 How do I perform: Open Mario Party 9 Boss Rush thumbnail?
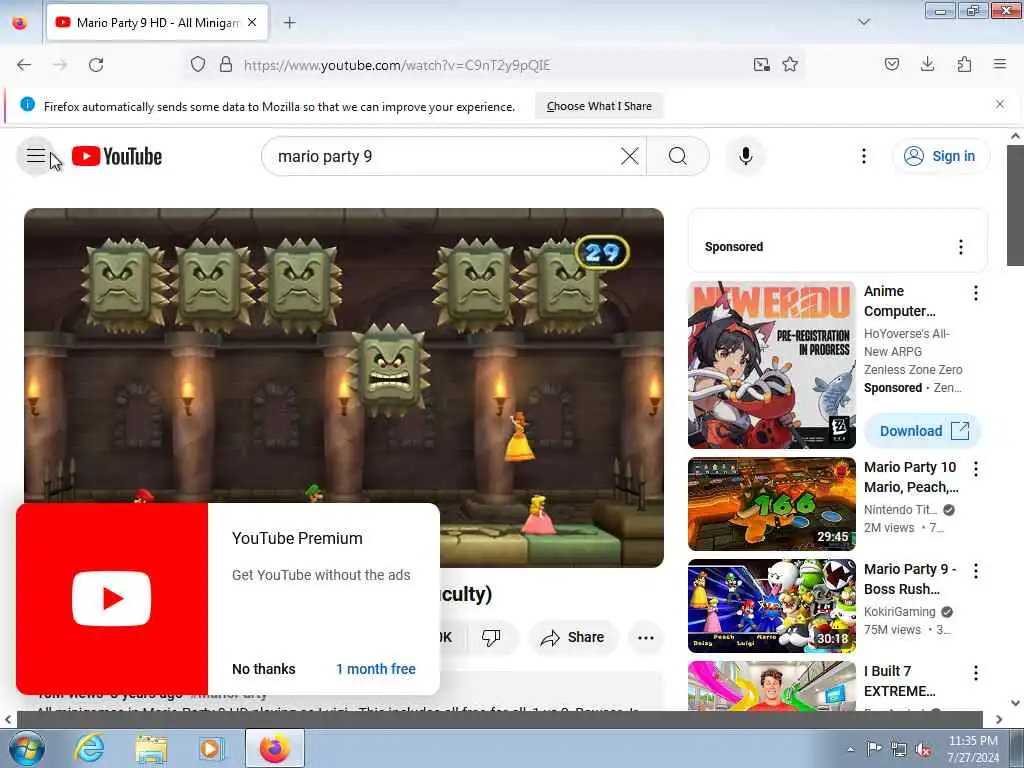point(771,606)
